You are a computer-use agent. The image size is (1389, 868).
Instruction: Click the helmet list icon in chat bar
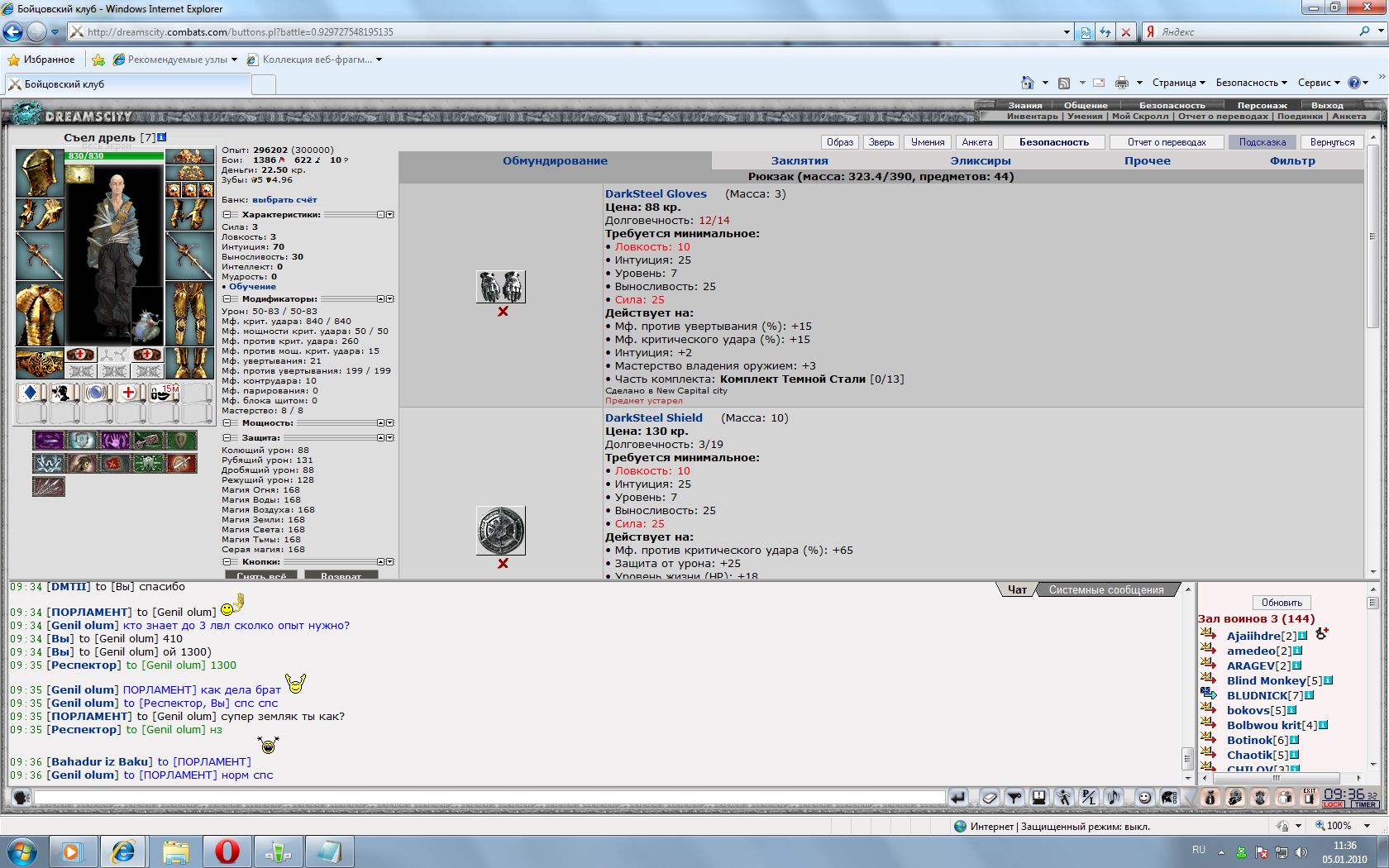point(1169,798)
